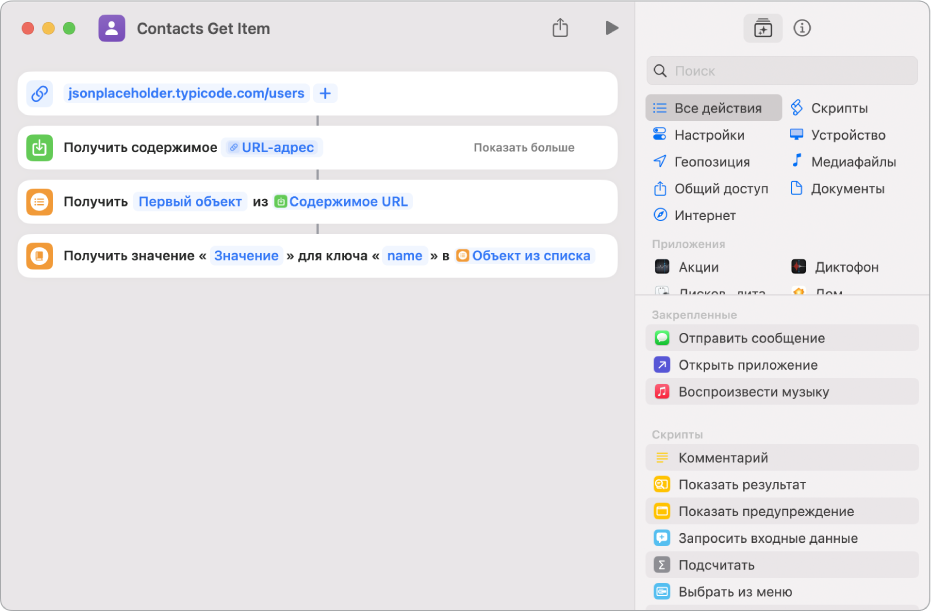This screenshot has height=612, width=931.
Task: Open the Contacts Get Item shortcut icon
Action: click(112, 28)
